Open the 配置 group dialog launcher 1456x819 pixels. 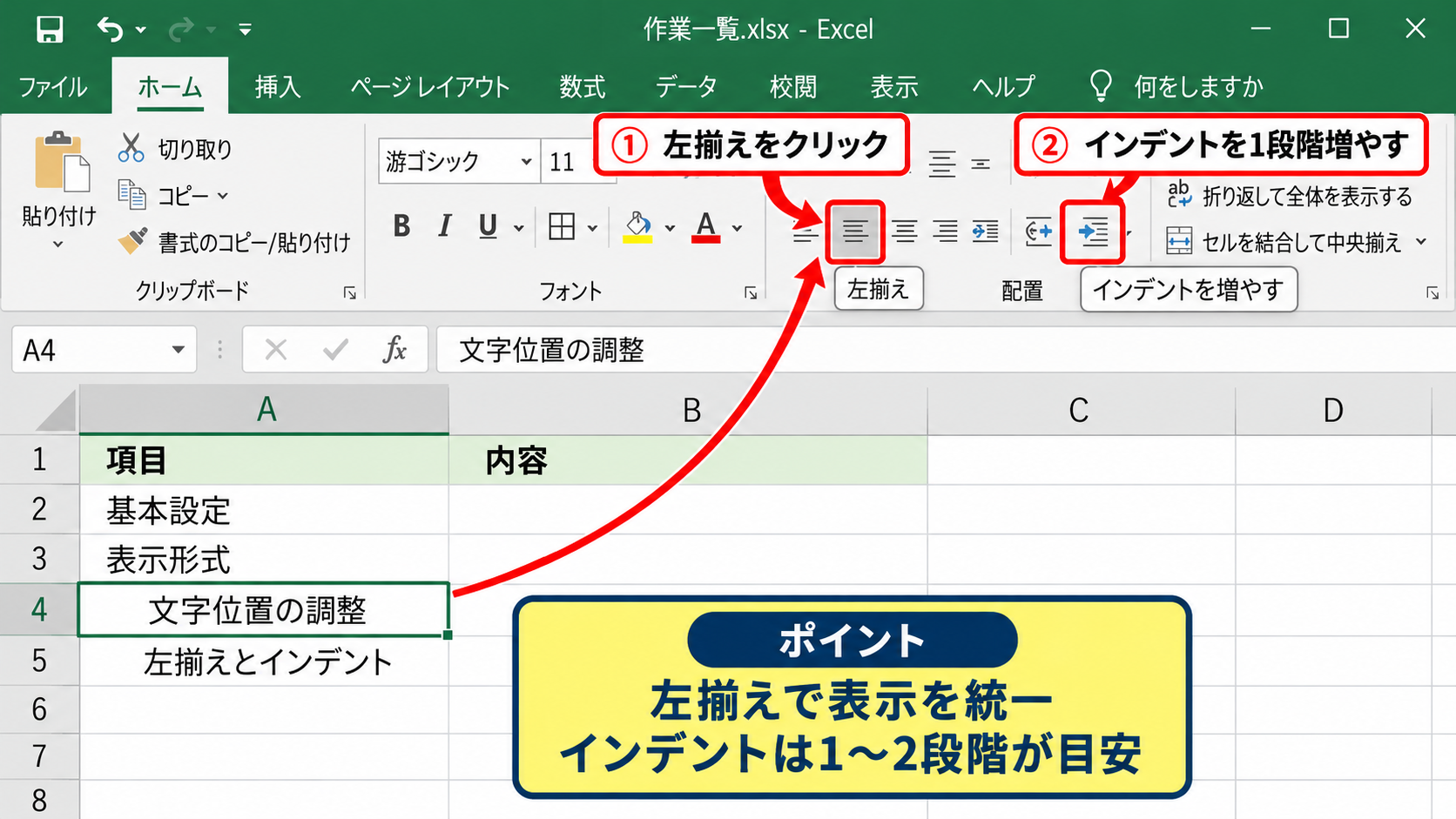[x=1432, y=293]
